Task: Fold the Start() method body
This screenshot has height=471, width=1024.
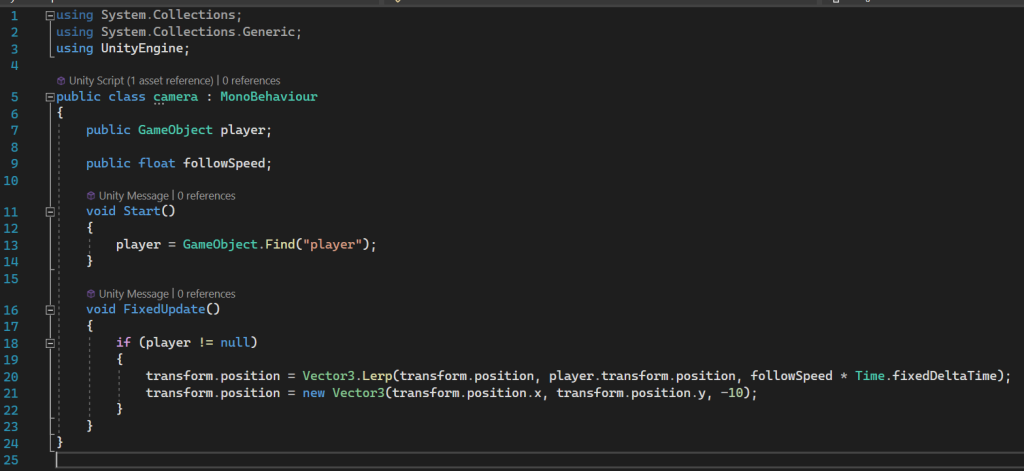Action: (50, 212)
